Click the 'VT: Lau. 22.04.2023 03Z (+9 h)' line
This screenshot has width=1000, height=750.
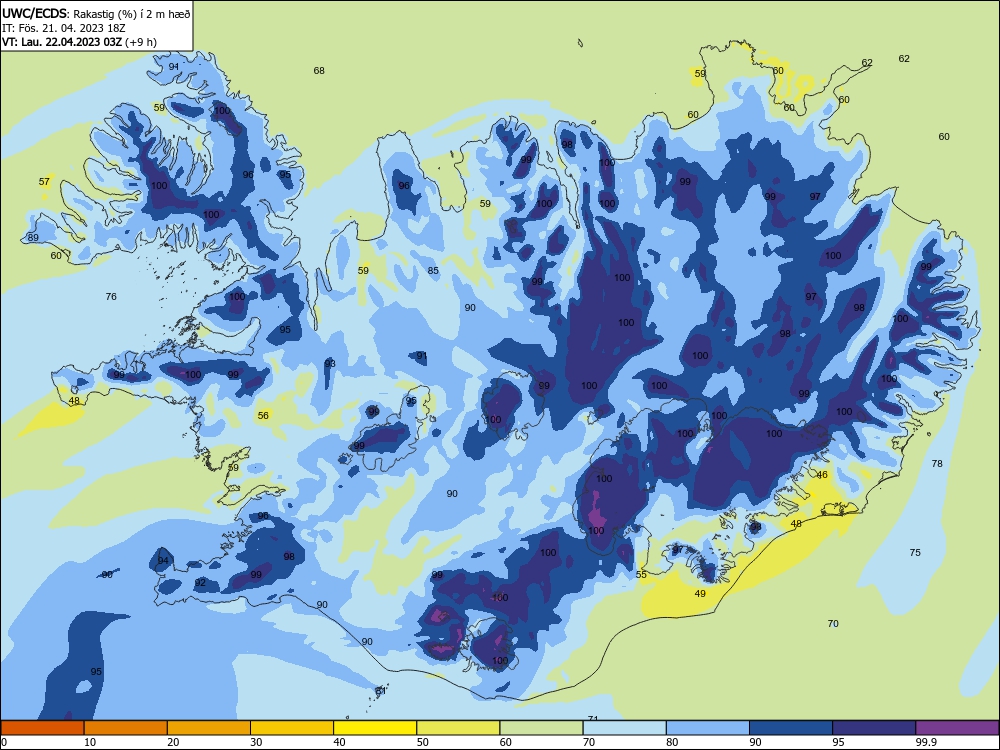point(79,42)
